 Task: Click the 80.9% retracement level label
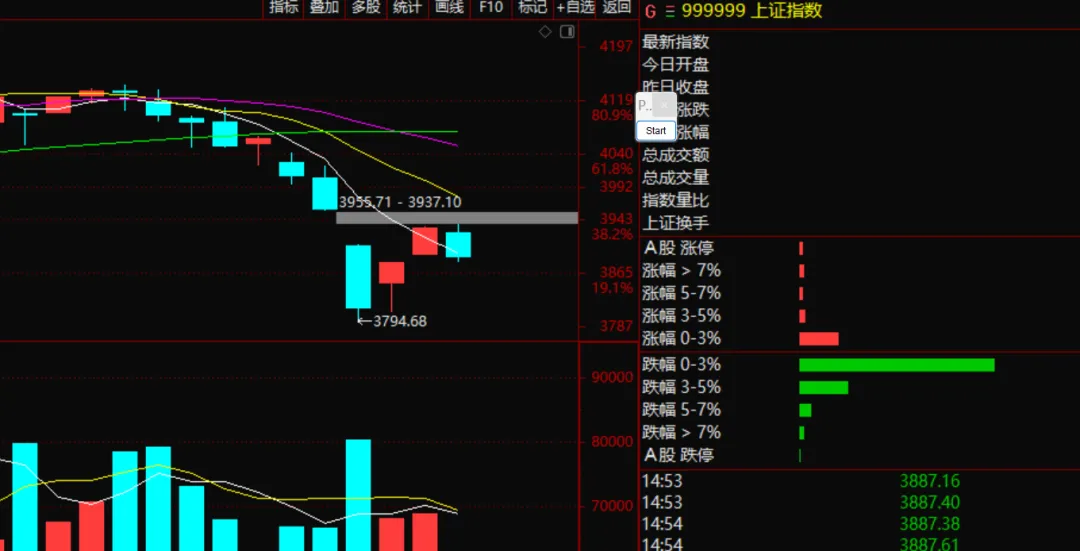point(612,114)
